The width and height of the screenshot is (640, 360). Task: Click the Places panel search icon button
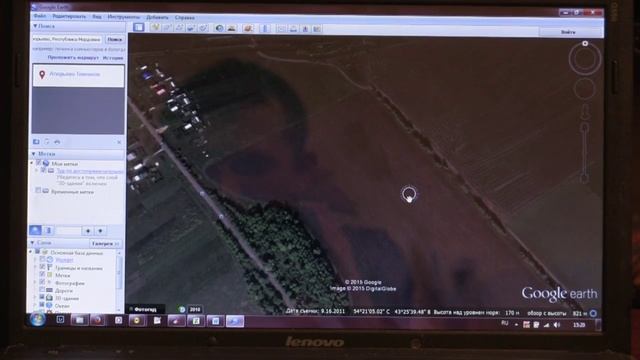pyautogui.click(x=36, y=230)
